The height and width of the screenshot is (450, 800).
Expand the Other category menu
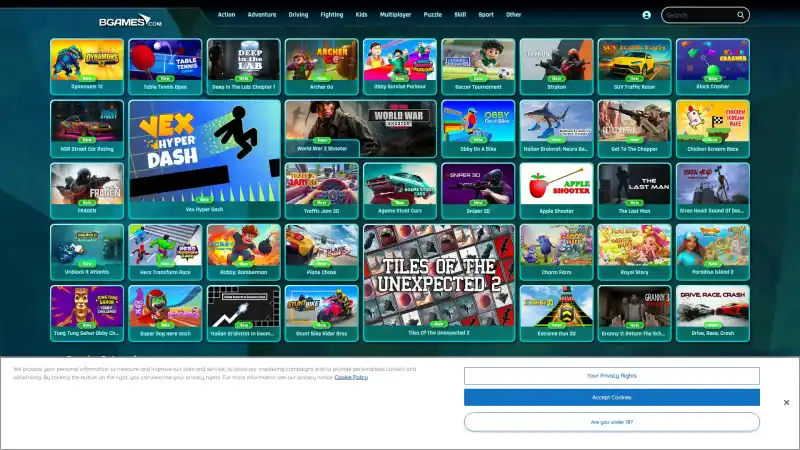coord(513,15)
